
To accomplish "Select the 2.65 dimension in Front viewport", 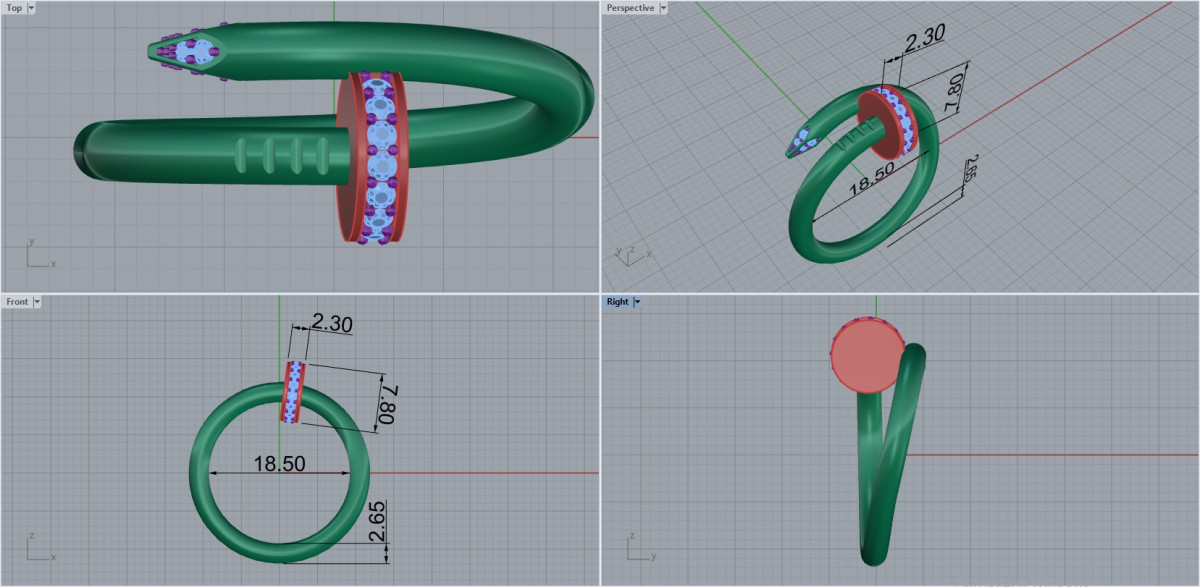I will [x=376, y=522].
